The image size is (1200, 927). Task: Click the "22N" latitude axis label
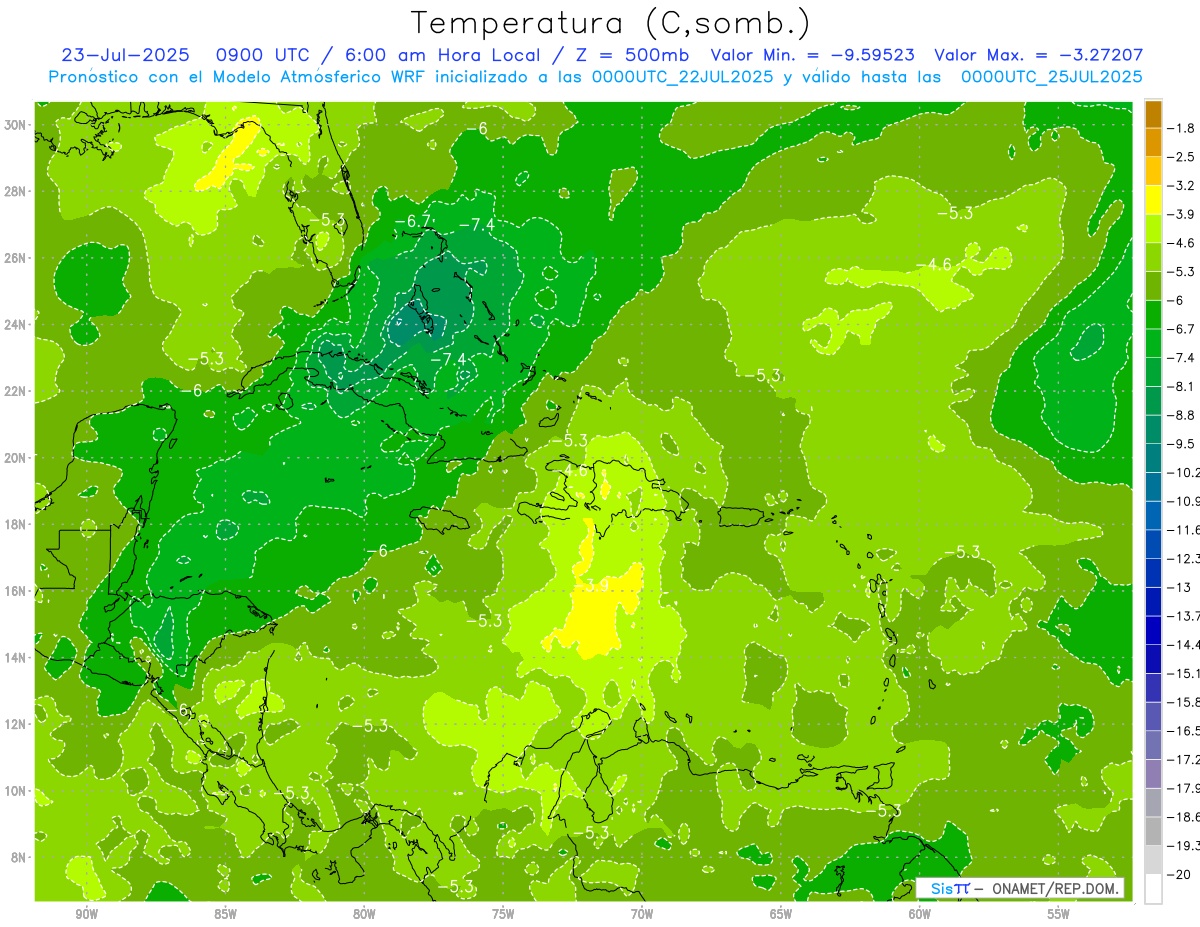point(16,391)
